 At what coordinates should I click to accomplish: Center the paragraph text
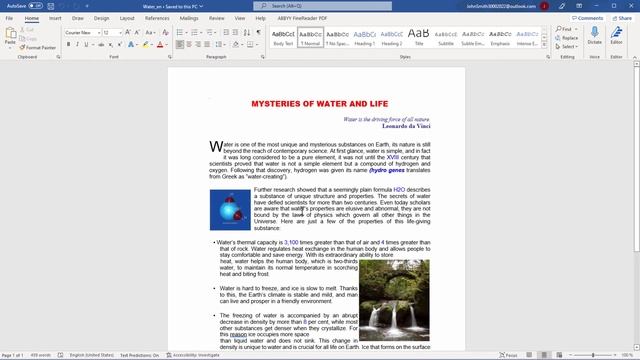click(x=189, y=44)
